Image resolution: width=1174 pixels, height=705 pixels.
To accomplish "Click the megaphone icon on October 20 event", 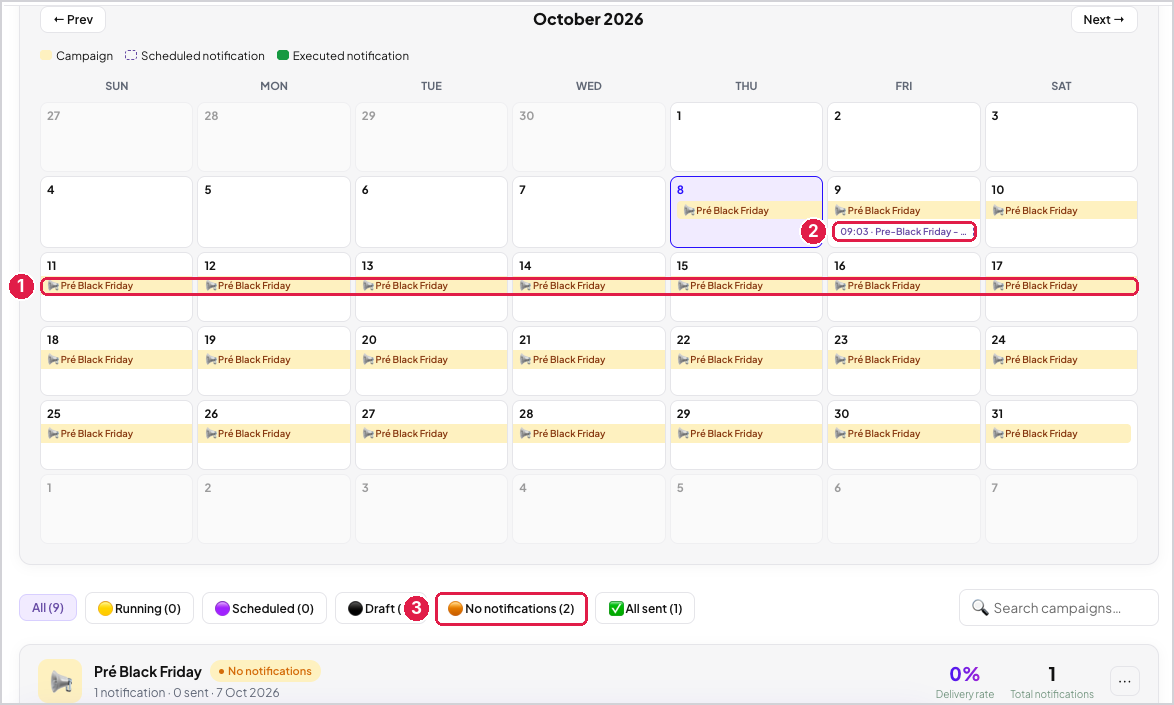I will point(368,359).
